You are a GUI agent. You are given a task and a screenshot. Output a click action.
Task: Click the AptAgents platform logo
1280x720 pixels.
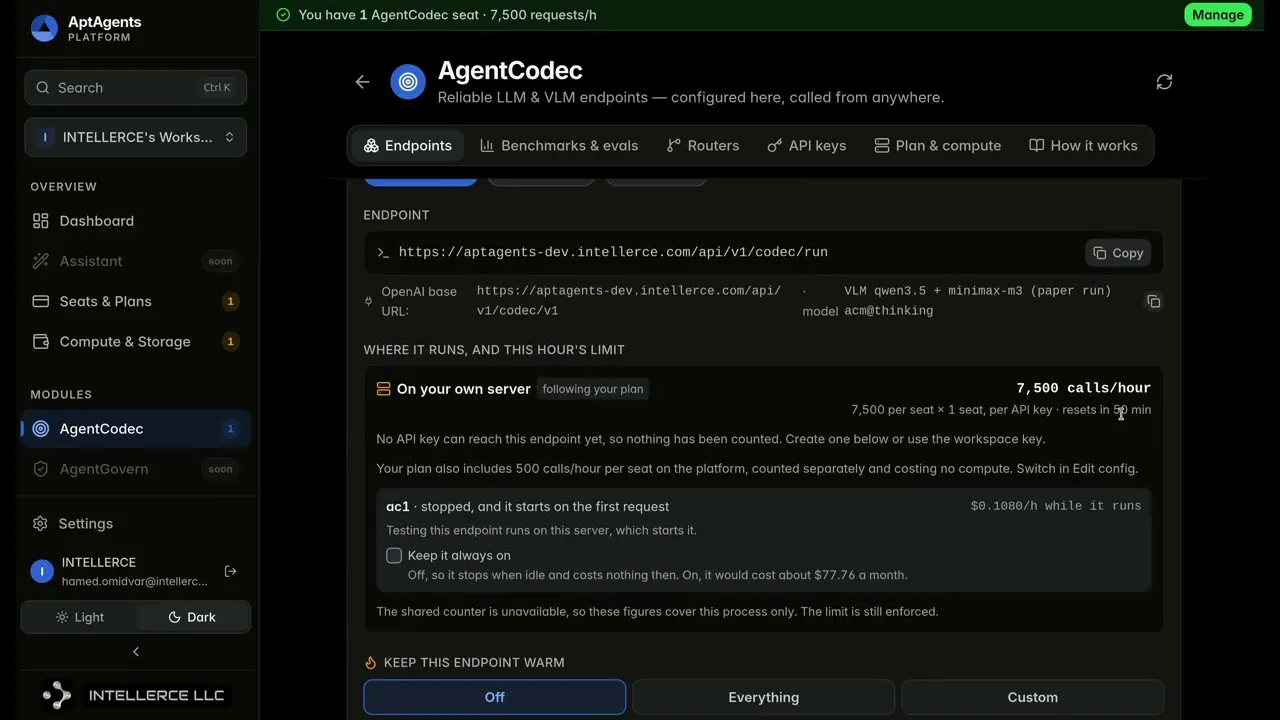click(x=44, y=28)
